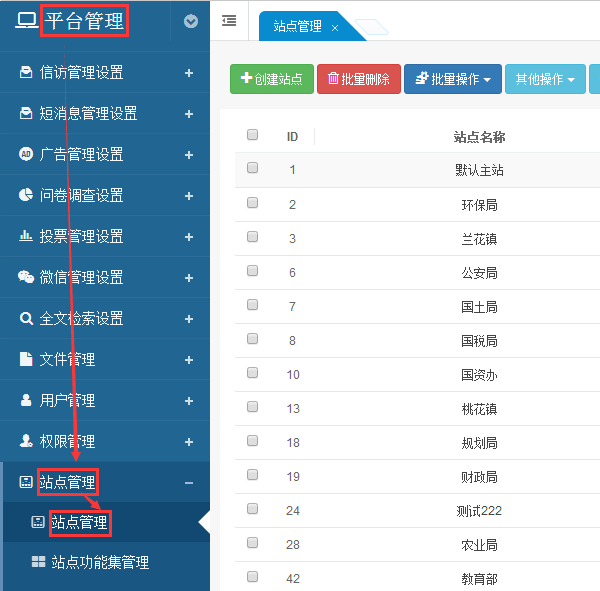This screenshot has height=591, width=600.
Task: Open the 其他操作 dropdown menu
Action: (545, 79)
